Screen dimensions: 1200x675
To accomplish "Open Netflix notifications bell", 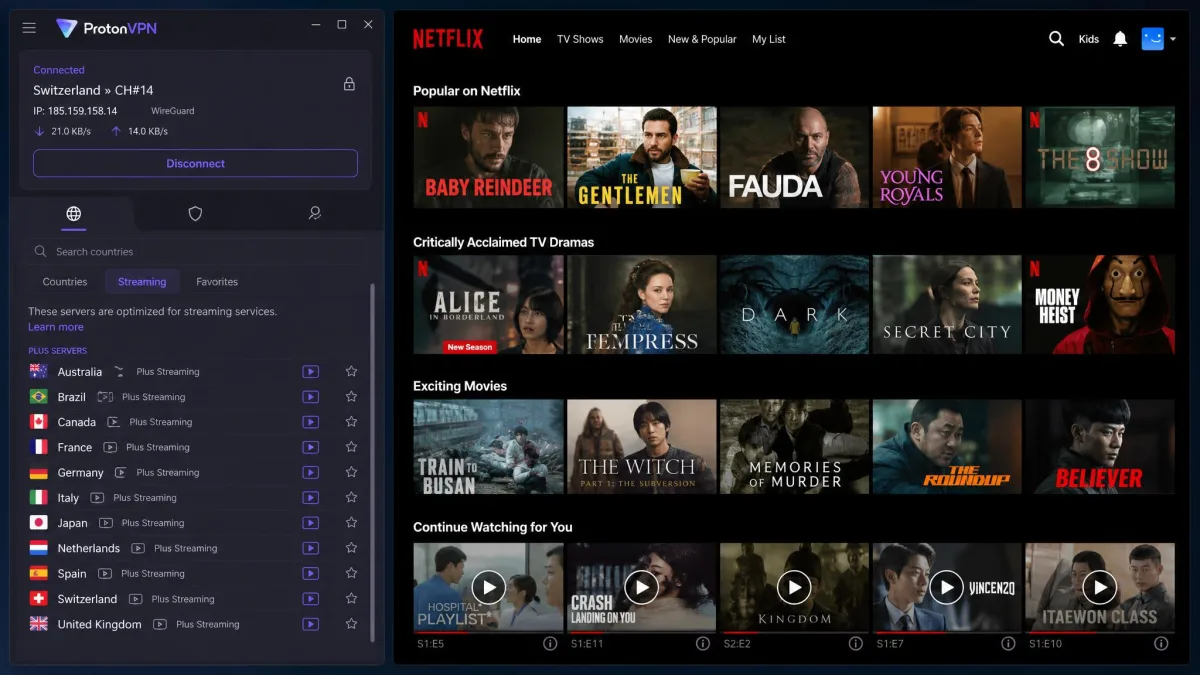I will pos(1120,39).
